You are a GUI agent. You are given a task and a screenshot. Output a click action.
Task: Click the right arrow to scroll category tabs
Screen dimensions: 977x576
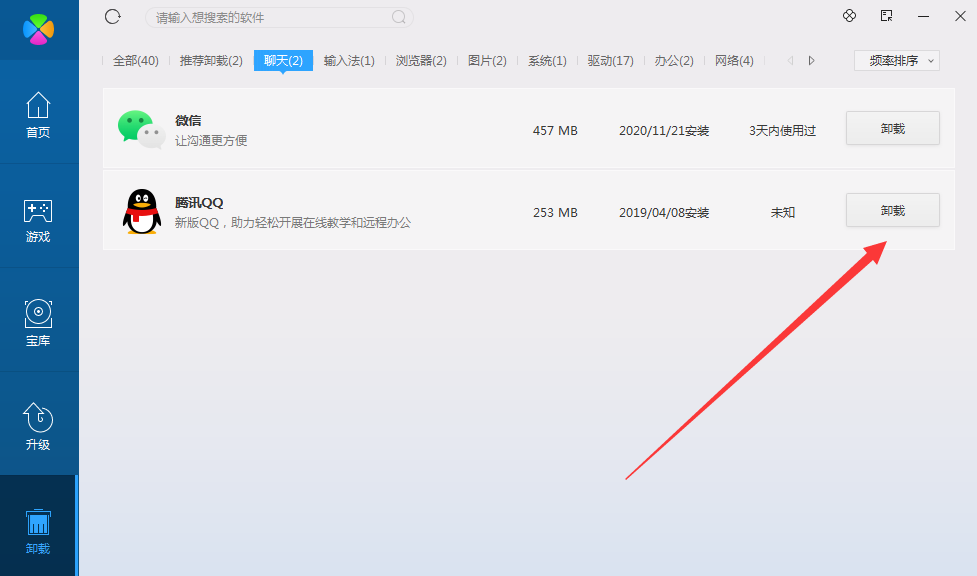812,60
